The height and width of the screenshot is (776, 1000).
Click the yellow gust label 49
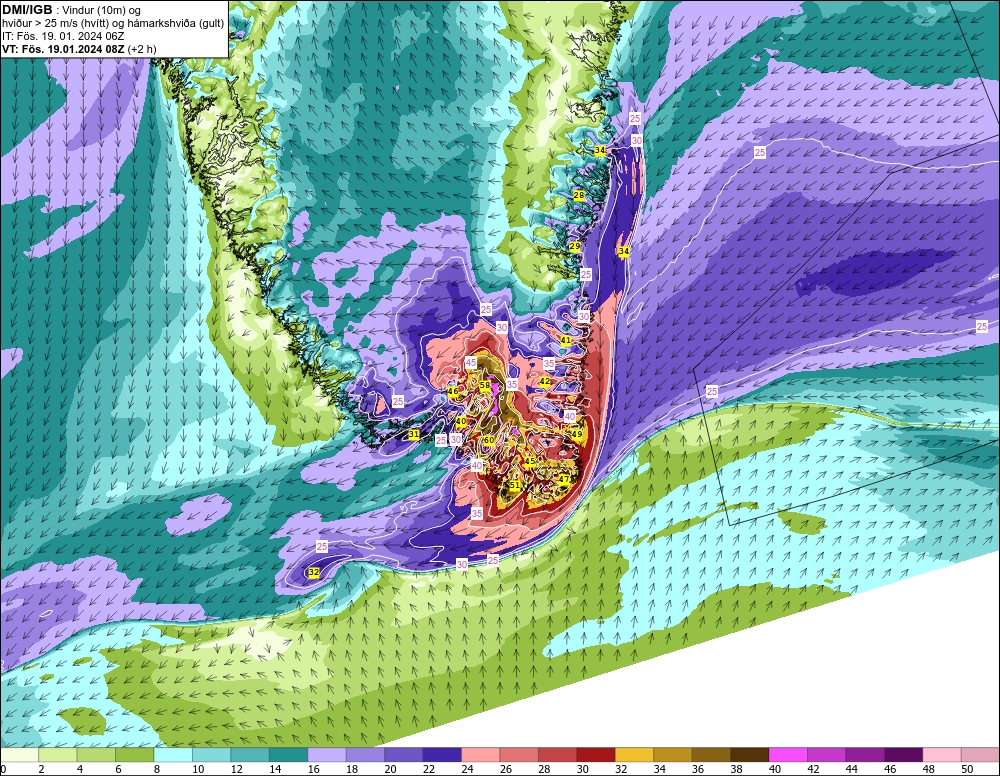(x=577, y=434)
